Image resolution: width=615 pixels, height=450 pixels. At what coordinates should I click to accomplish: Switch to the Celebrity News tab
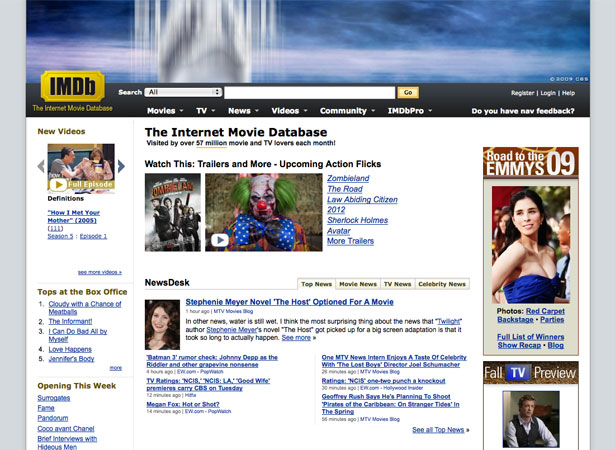(442, 284)
